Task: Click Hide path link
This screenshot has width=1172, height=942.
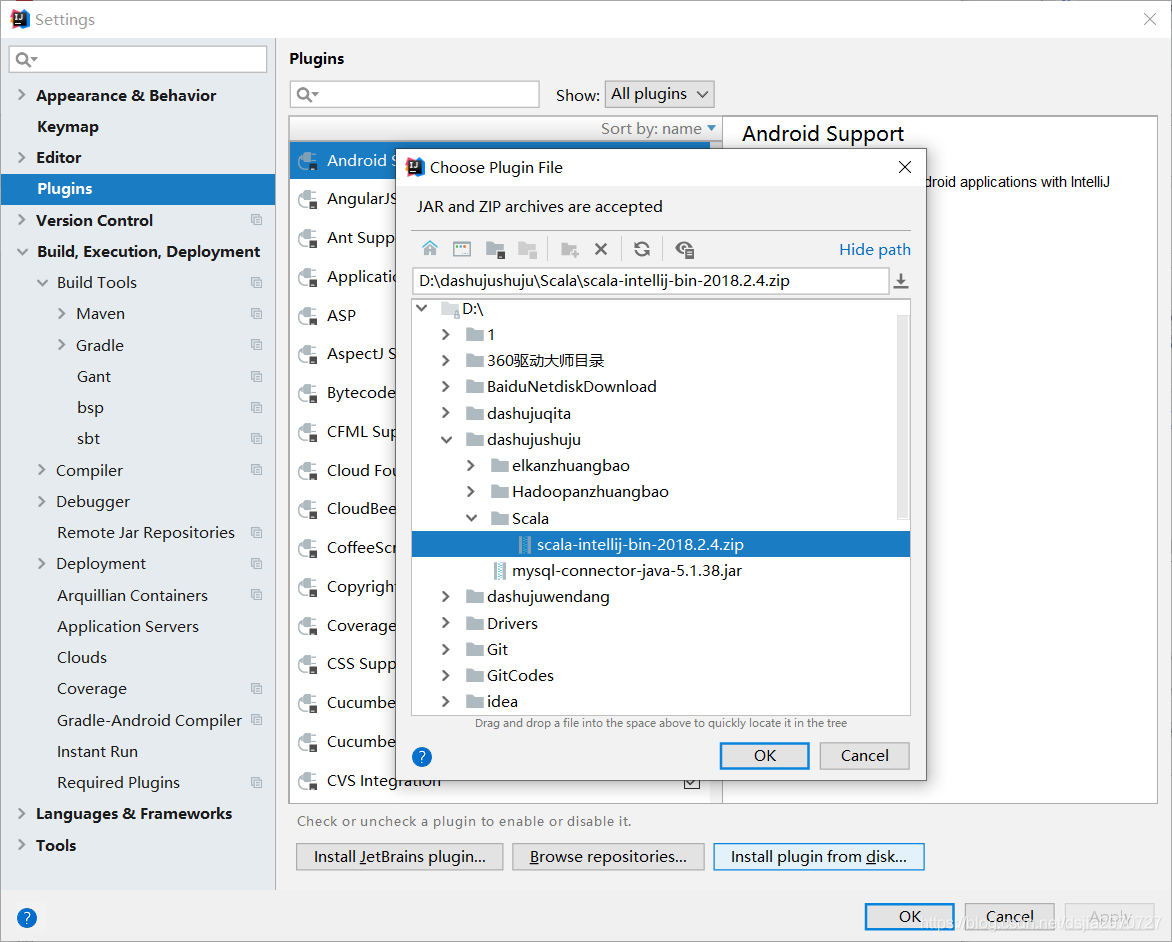Action: click(875, 250)
